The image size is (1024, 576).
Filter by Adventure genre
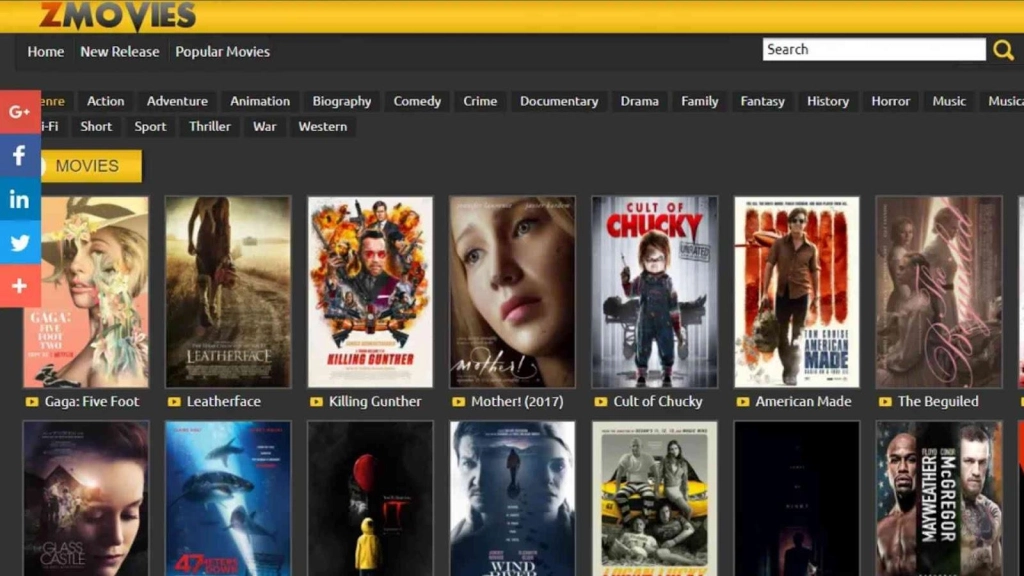click(x=177, y=101)
